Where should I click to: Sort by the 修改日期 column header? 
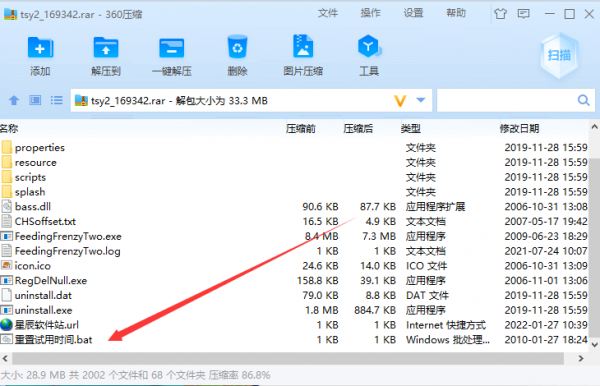[519, 129]
